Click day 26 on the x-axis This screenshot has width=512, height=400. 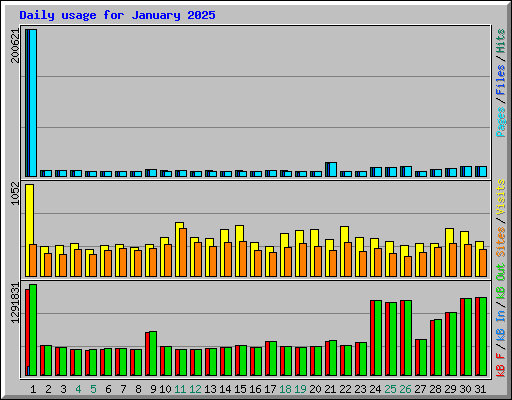[405, 389]
